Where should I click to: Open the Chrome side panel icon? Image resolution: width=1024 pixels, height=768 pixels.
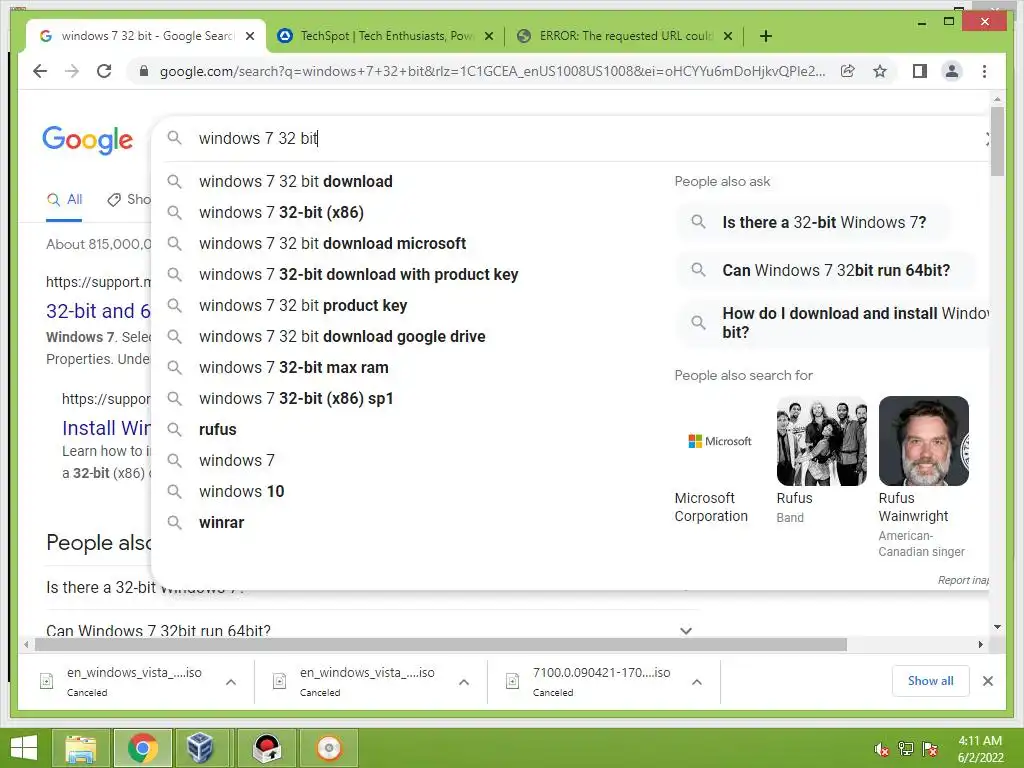920,71
